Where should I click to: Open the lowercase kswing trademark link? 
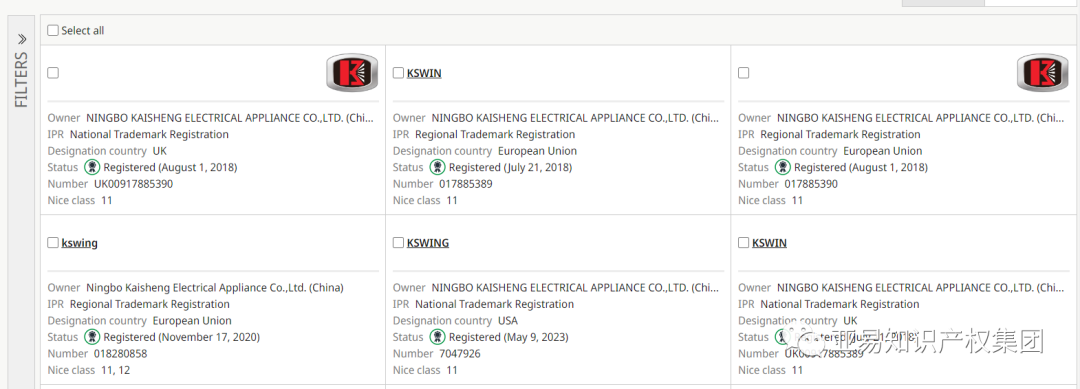pos(79,243)
